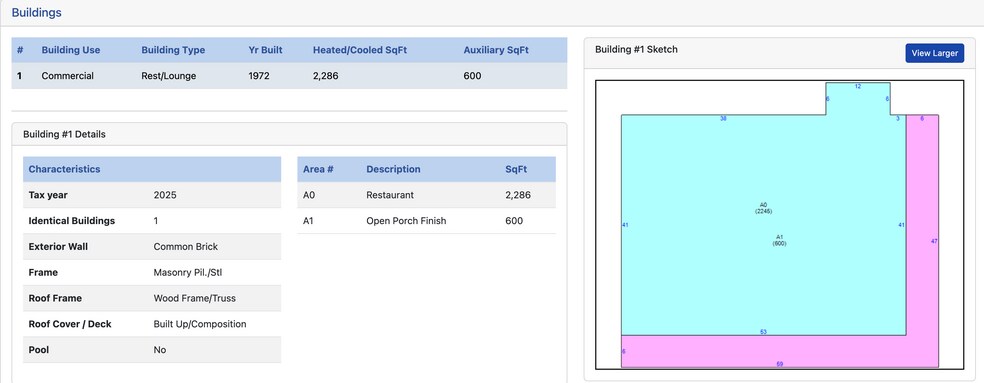984x383 pixels.
Task: Select the Commercial building use cell
Action: 68,76
